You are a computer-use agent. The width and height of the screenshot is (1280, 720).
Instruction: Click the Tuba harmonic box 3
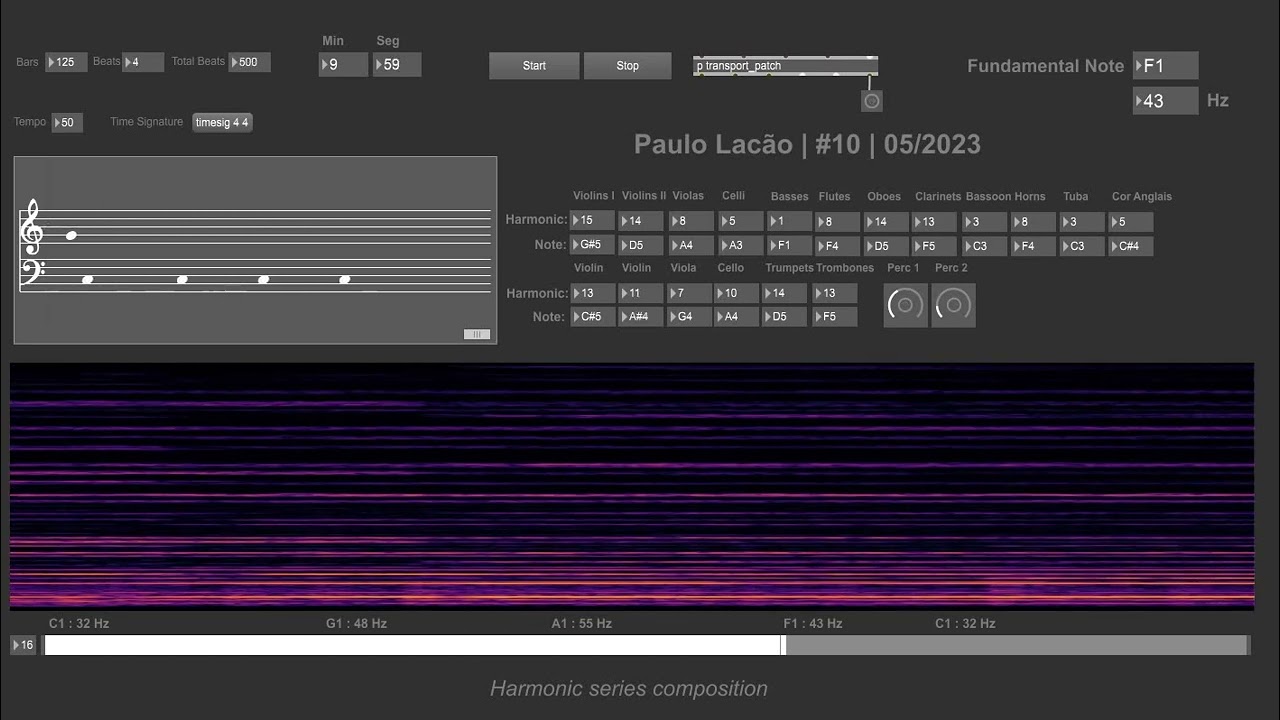pyautogui.click(x=1082, y=221)
